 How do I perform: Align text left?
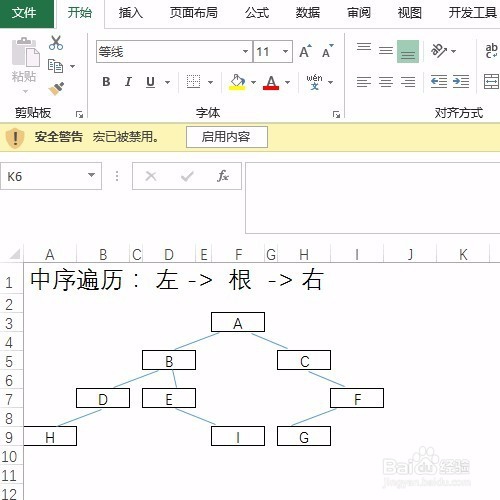pyautogui.click(x=364, y=82)
